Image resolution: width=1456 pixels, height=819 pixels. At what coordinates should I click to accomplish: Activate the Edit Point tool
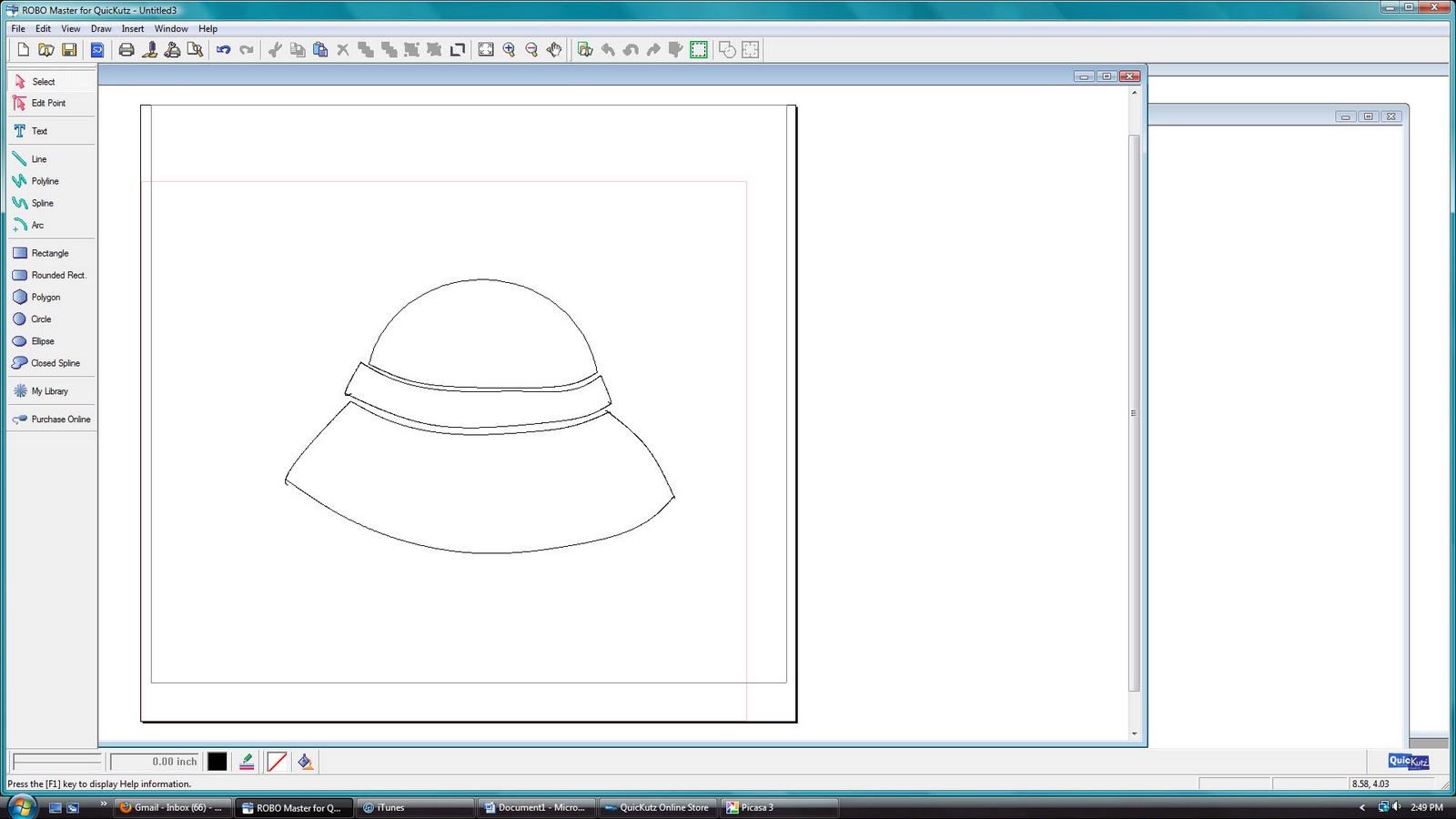[47, 104]
